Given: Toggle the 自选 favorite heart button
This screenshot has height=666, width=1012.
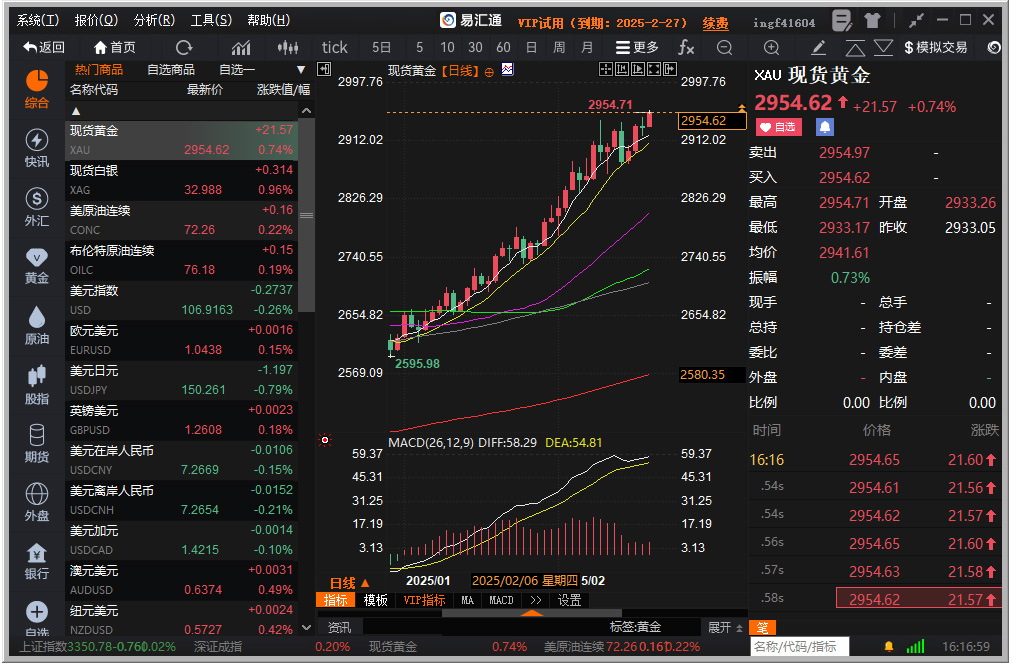Looking at the screenshot, I should click(x=779, y=127).
